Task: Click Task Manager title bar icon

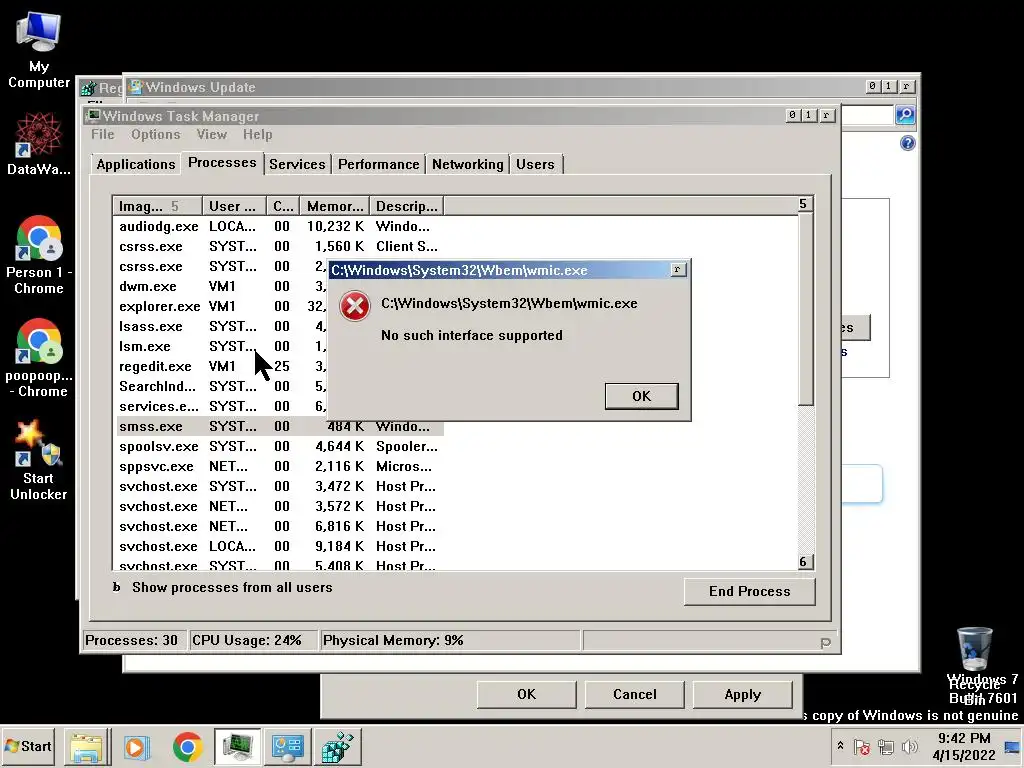Action: [93, 116]
